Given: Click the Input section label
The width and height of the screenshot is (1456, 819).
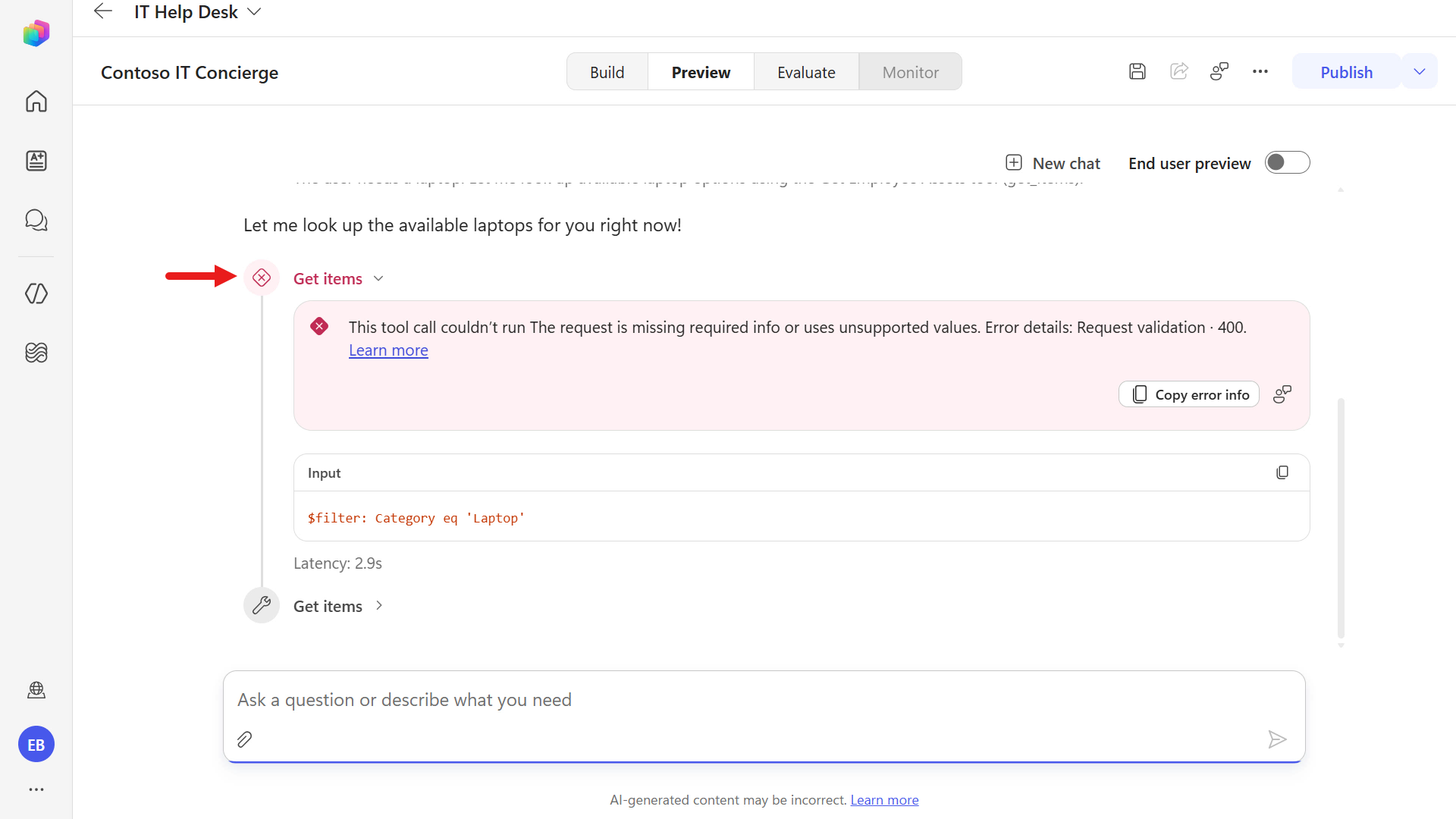Looking at the screenshot, I should point(324,473).
